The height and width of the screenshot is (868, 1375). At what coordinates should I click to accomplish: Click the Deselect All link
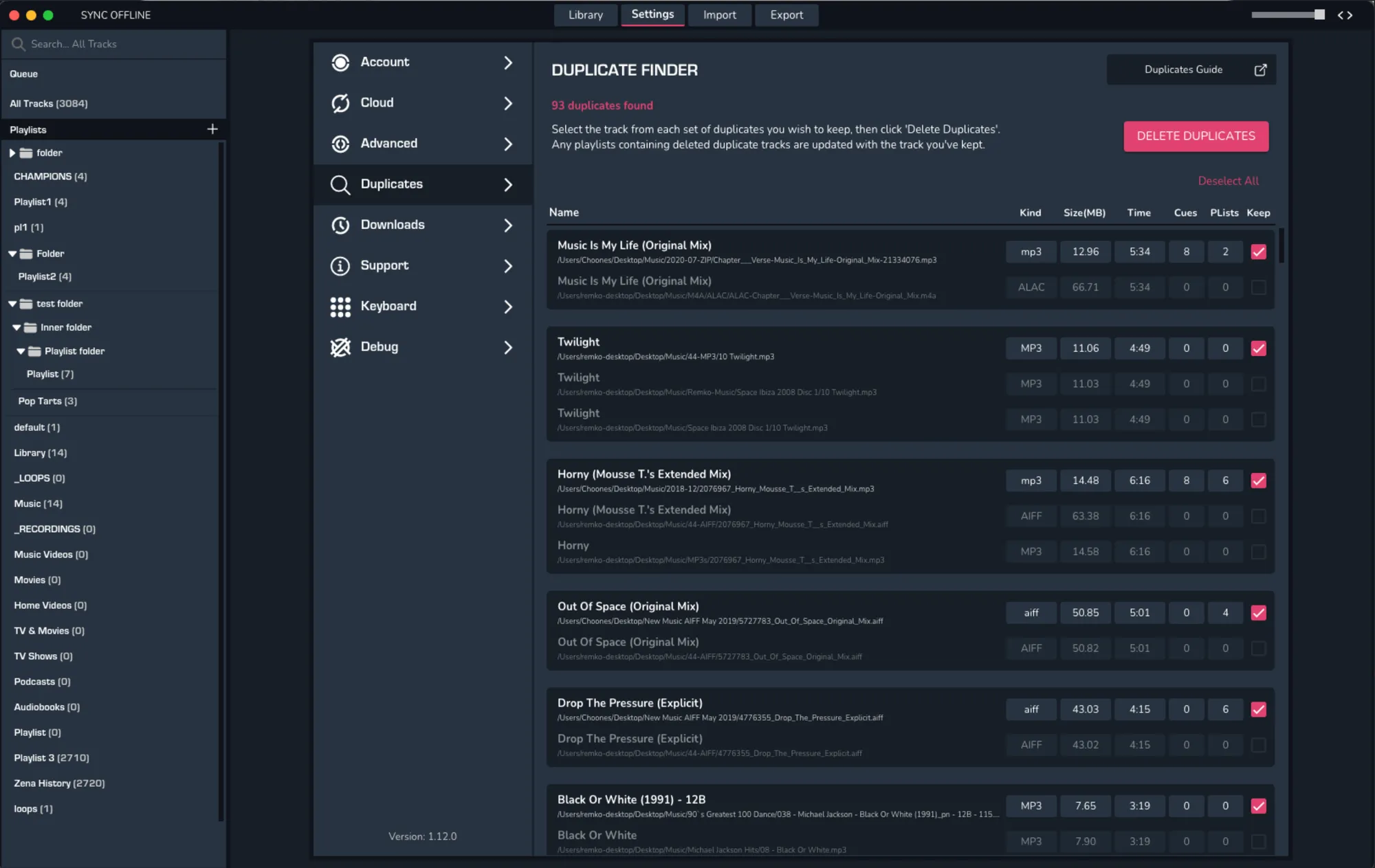tap(1228, 181)
